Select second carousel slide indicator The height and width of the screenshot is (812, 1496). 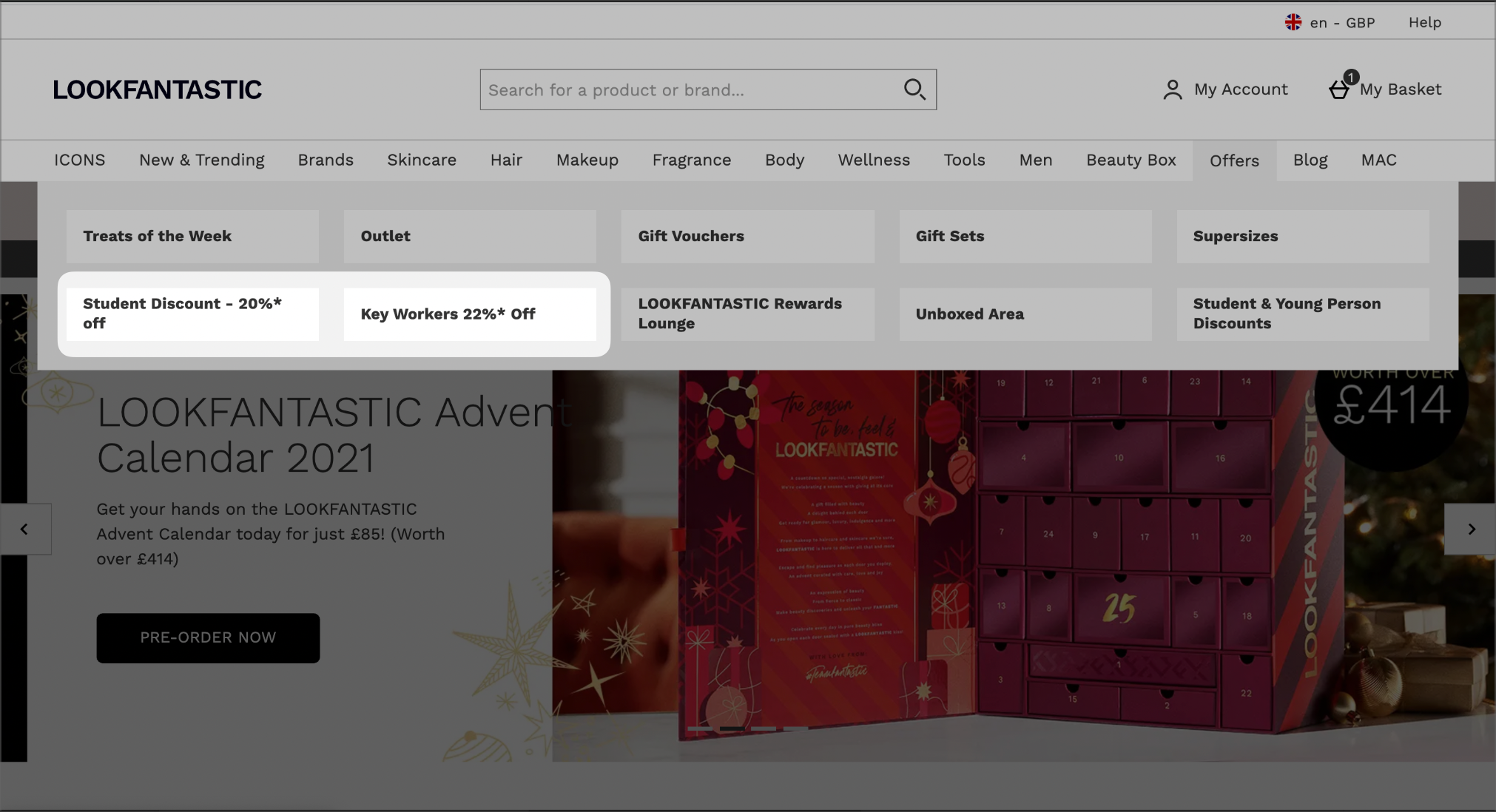coord(732,729)
